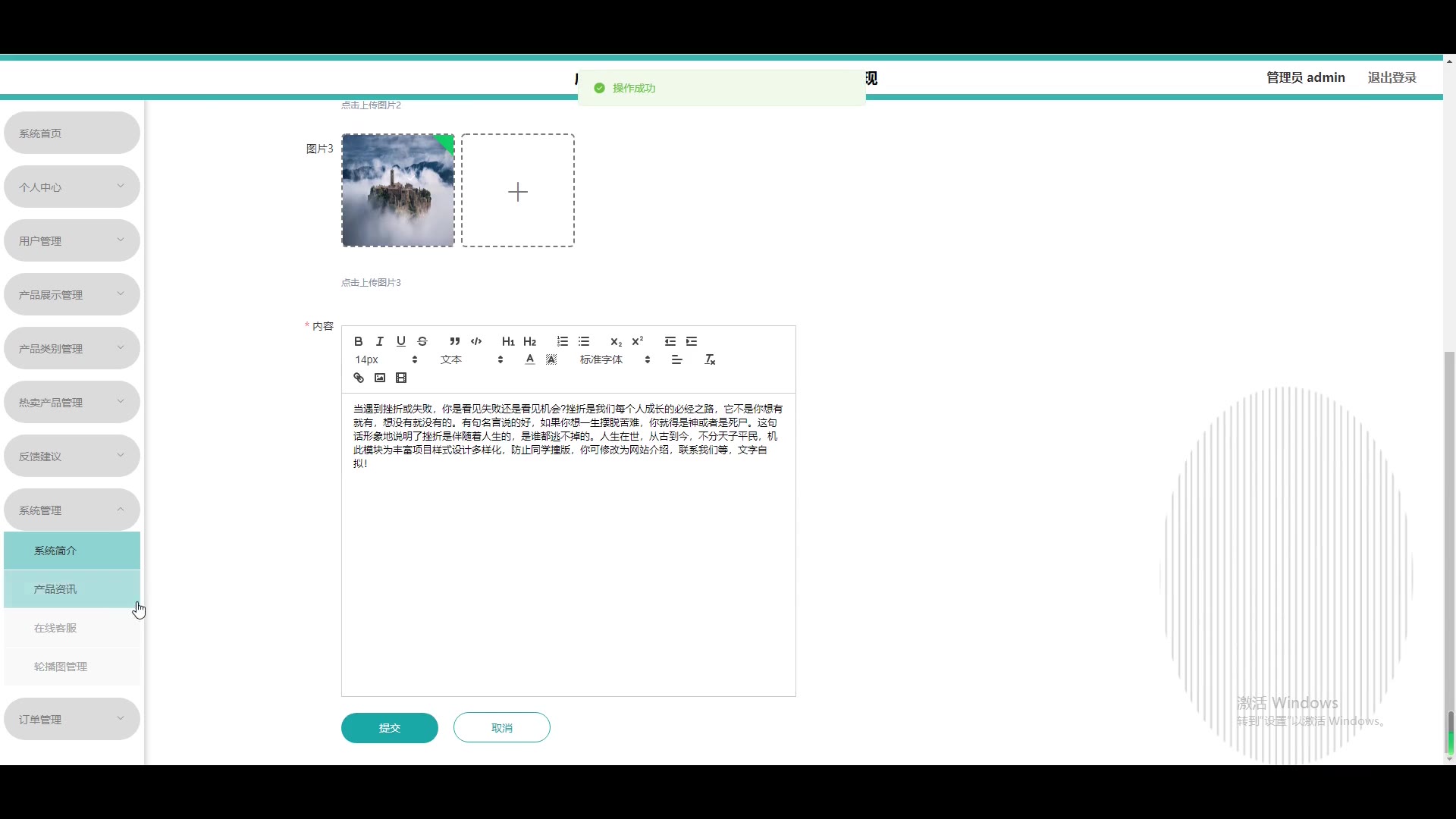Toggle bold formatting in the editor
Screen dimensions: 1456x819
pyautogui.click(x=359, y=341)
